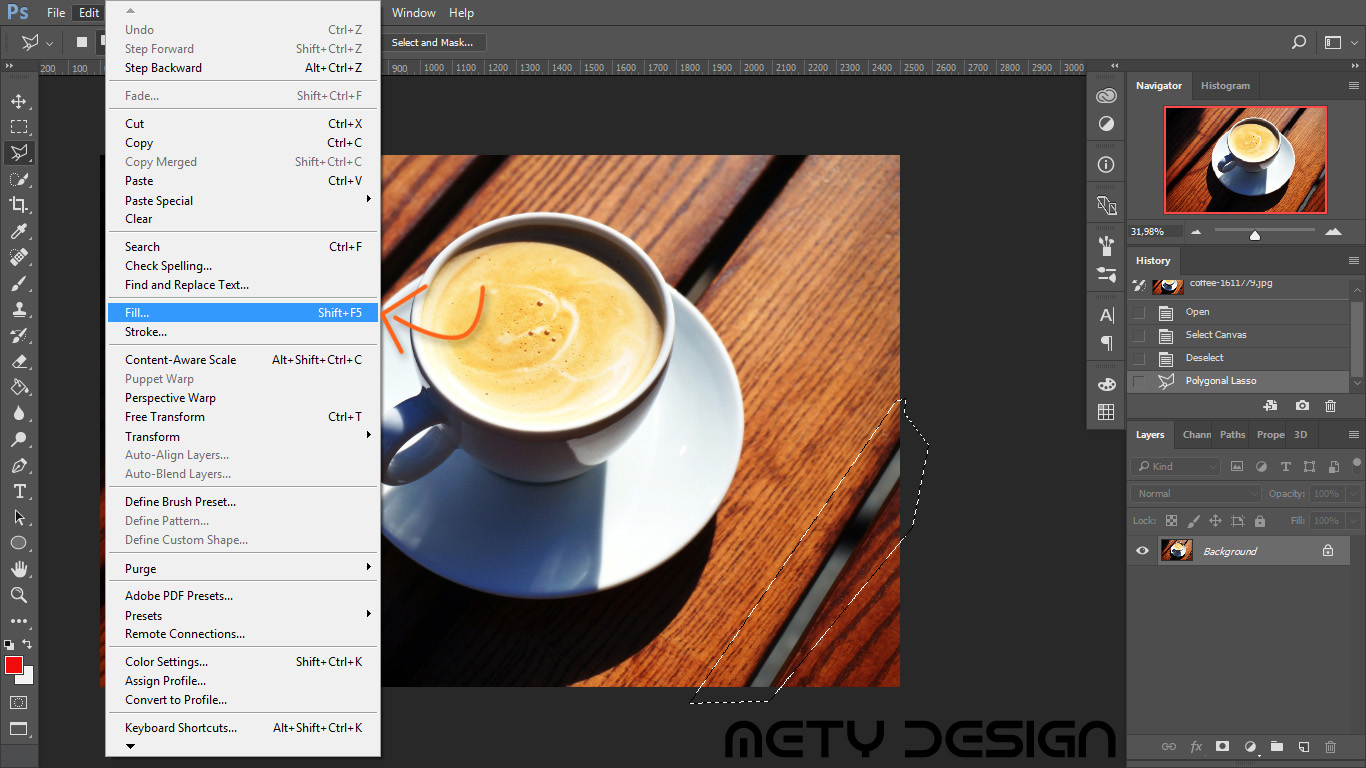Image resolution: width=1366 pixels, height=768 pixels.
Task: Click the foreground red color swatch
Action: coord(13,665)
